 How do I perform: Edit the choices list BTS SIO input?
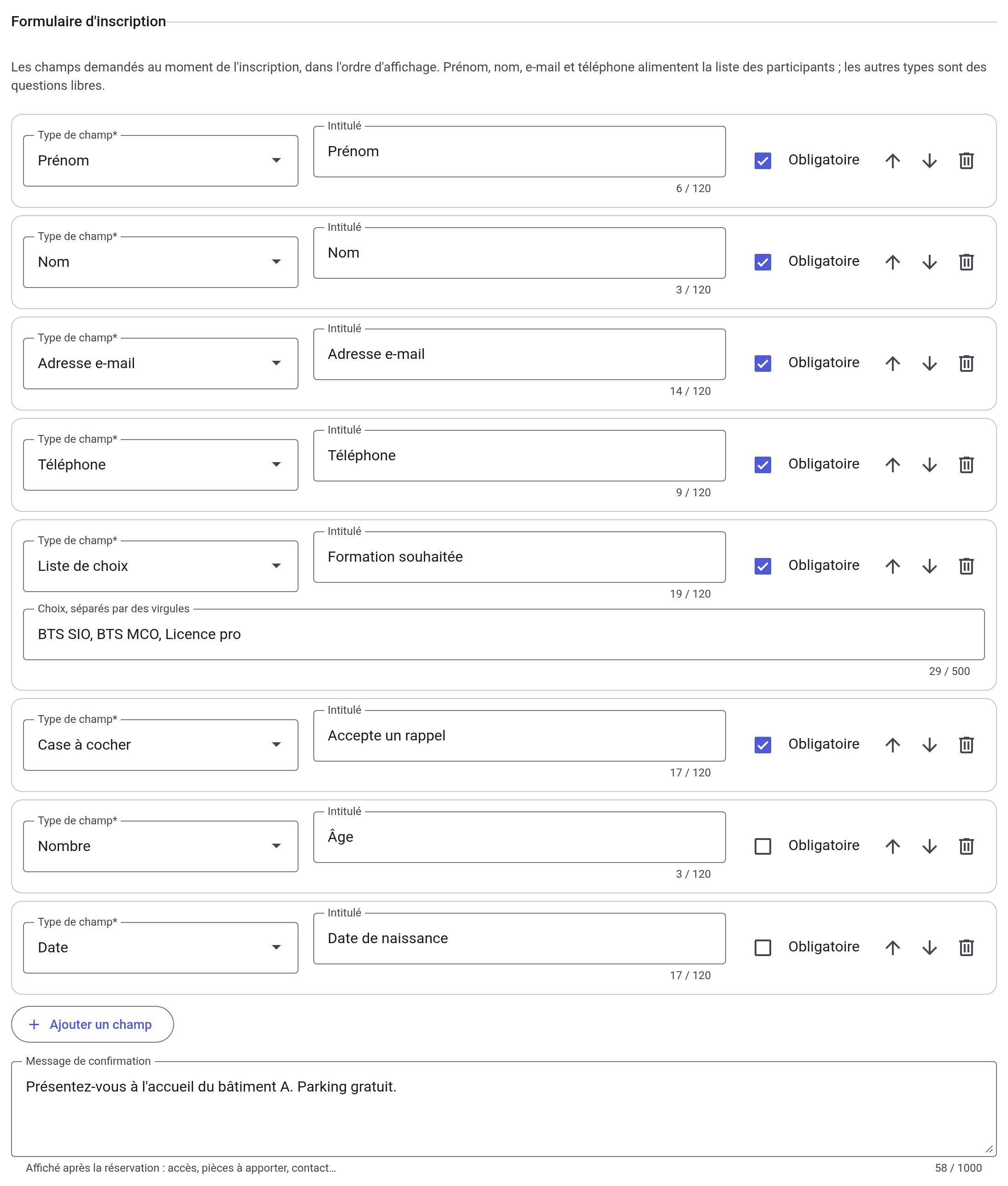pos(504,634)
